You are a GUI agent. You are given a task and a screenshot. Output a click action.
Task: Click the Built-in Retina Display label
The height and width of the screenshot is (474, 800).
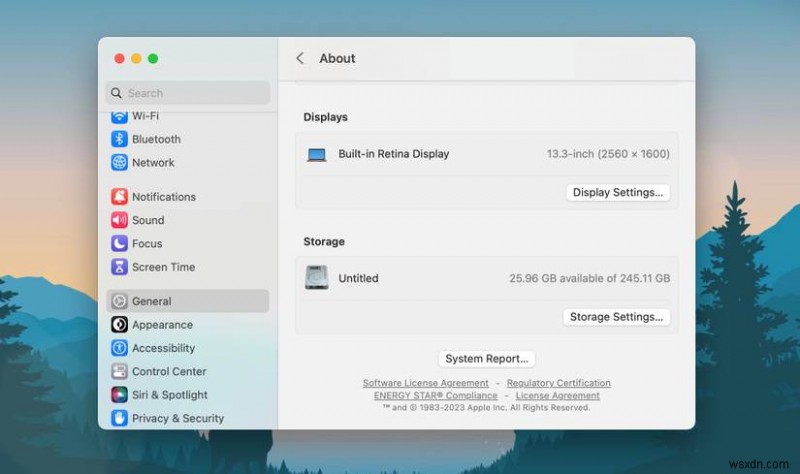click(x=393, y=154)
